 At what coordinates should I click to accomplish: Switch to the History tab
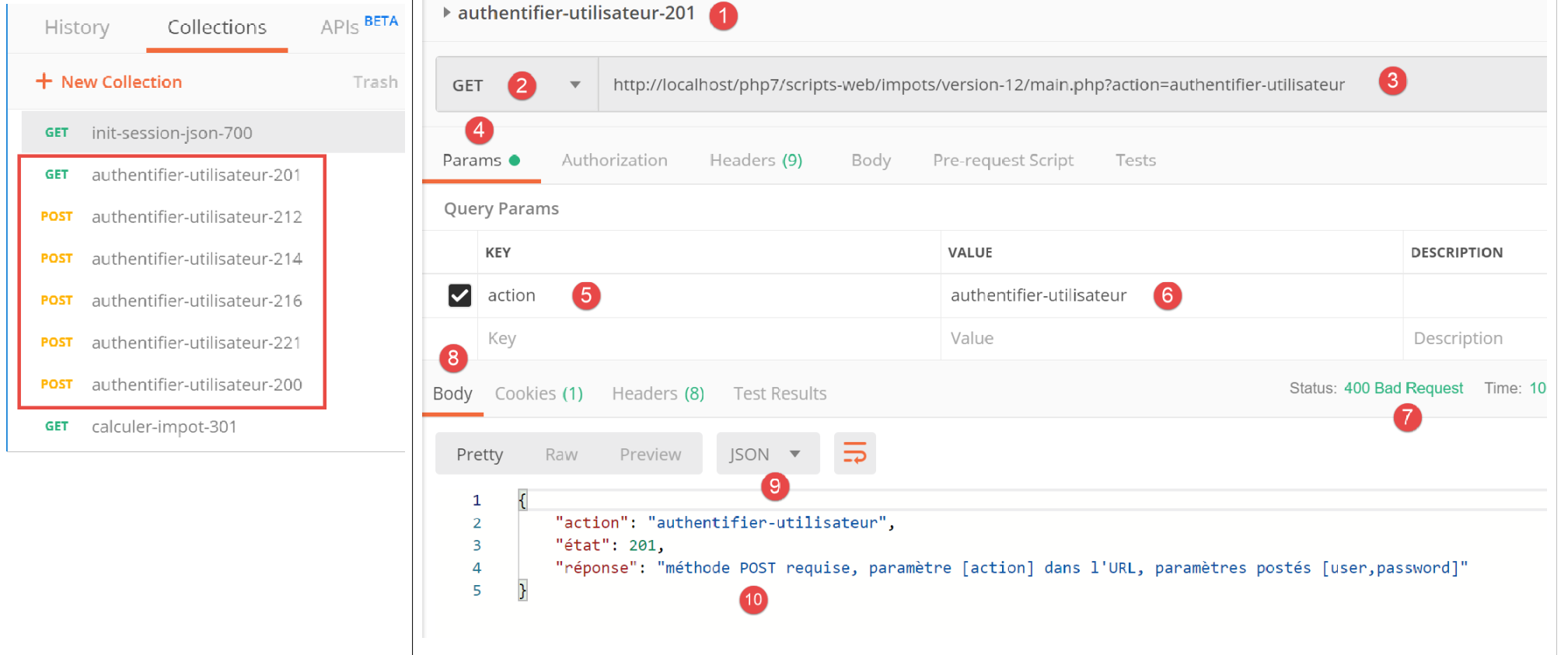pyautogui.click(x=77, y=27)
